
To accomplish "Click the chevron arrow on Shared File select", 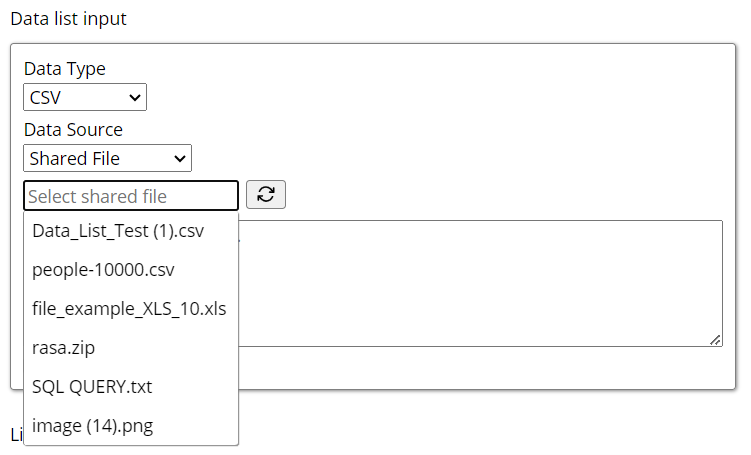I will tap(180, 158).
